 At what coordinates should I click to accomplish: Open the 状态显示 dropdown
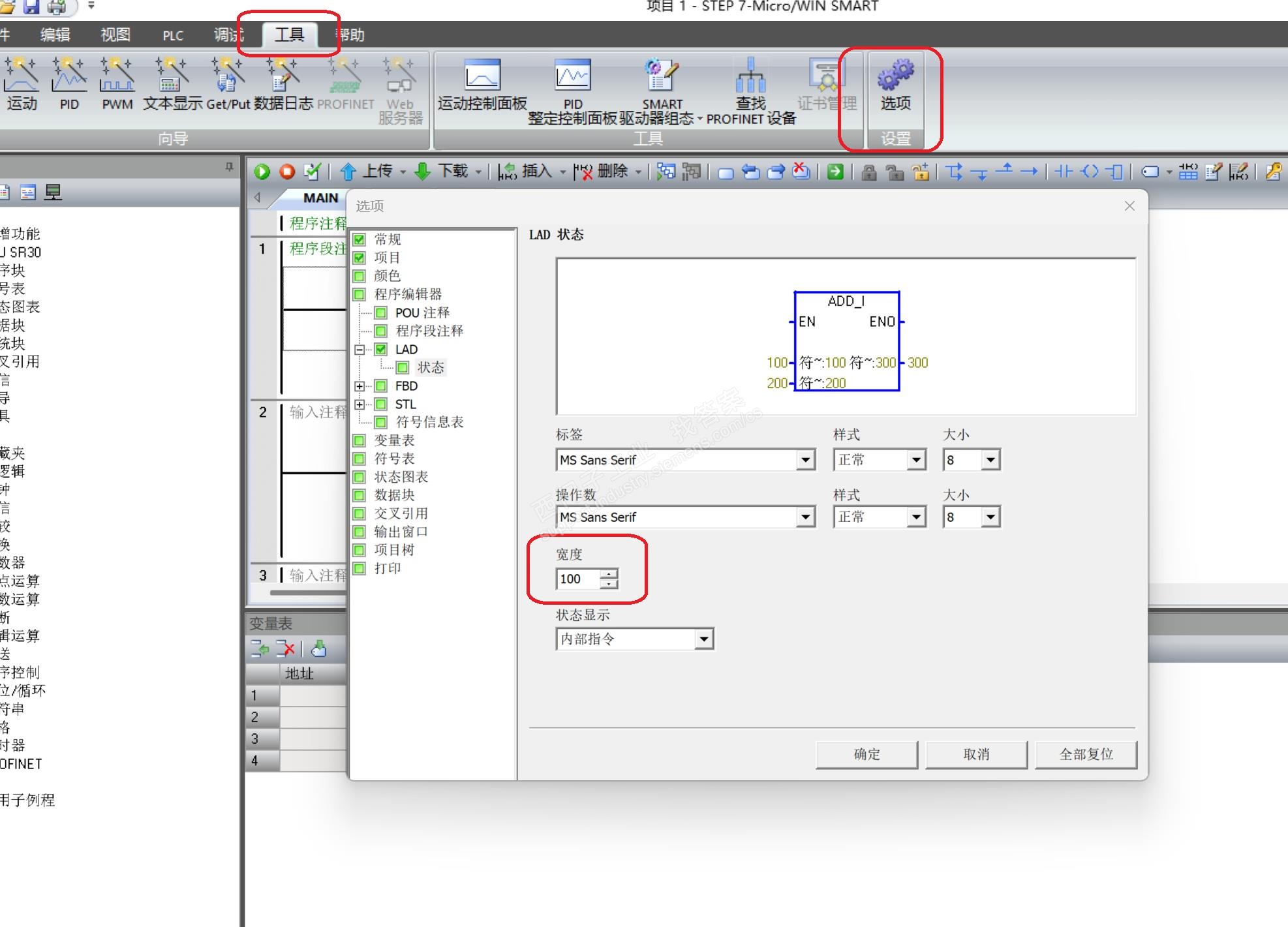point(703,639)
